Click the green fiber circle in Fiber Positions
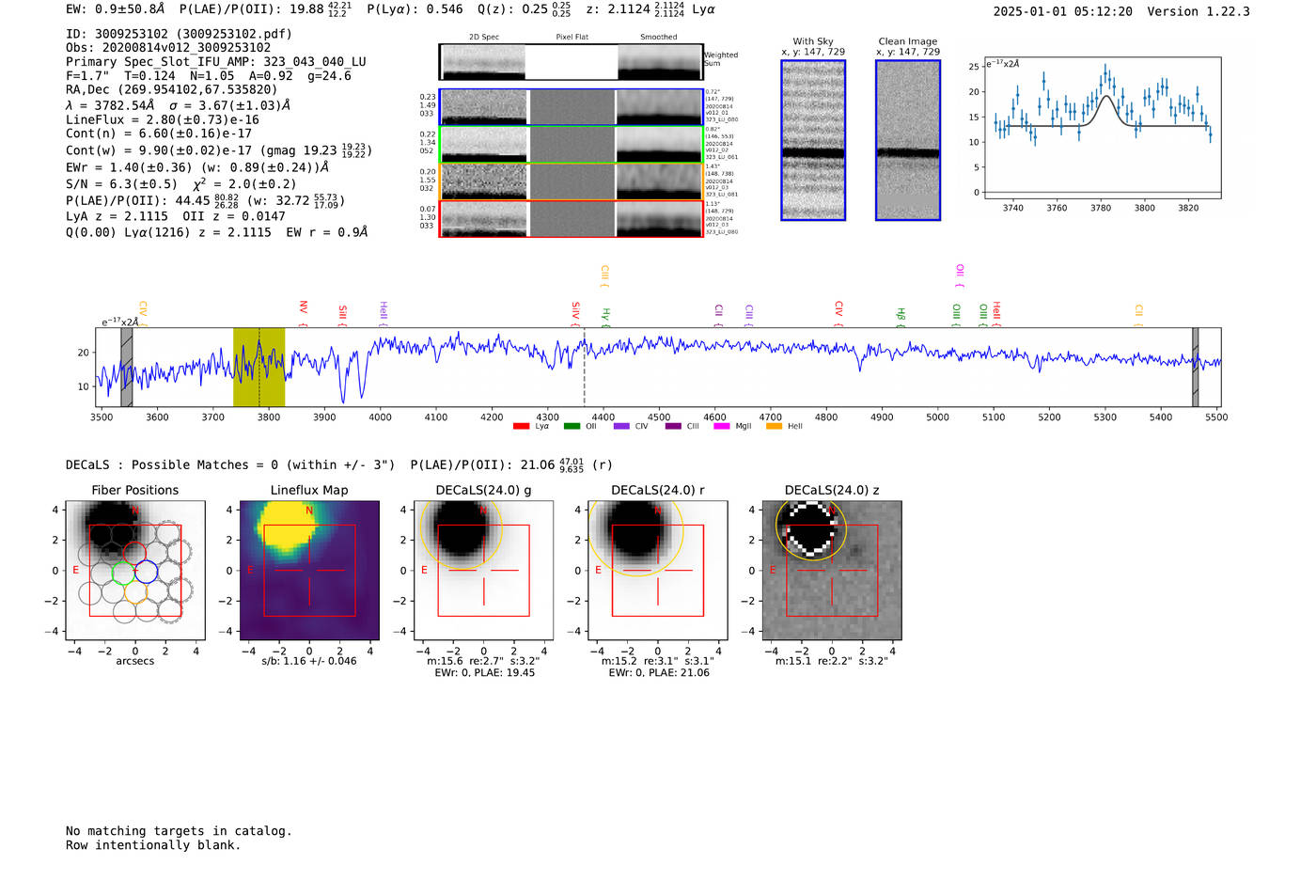The height and width of the screenshot is (896, 1316). click(124, 572)
